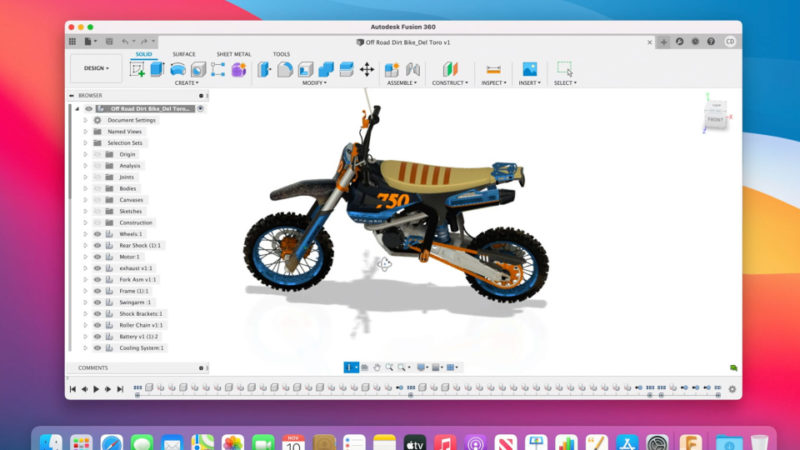Click the purple Create Form icon
800x450 pixels.
tap(238, 69)
